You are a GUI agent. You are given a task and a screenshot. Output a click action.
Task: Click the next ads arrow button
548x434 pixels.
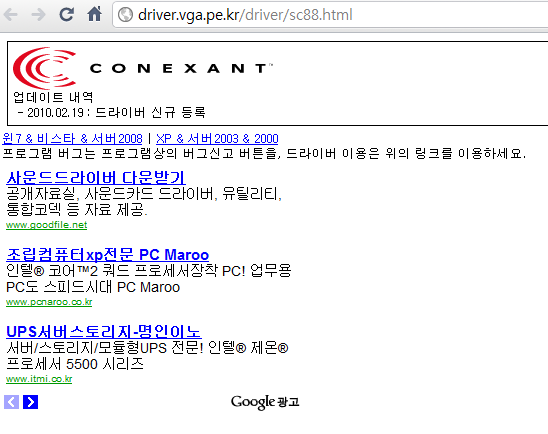(x=30, y=402)
